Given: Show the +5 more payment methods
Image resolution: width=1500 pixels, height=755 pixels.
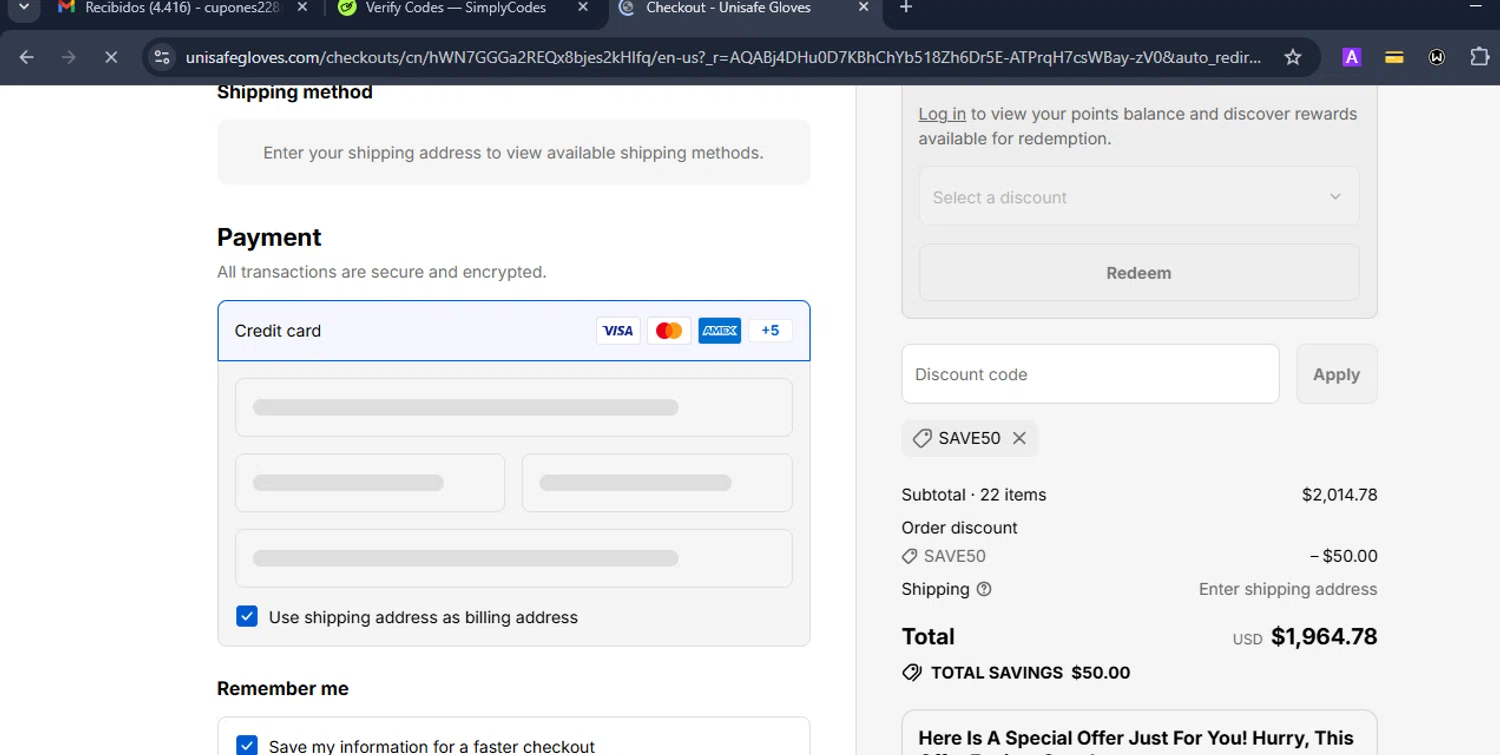Looking at the screenshot, I should pyautogui.click(x=770, y=331).
